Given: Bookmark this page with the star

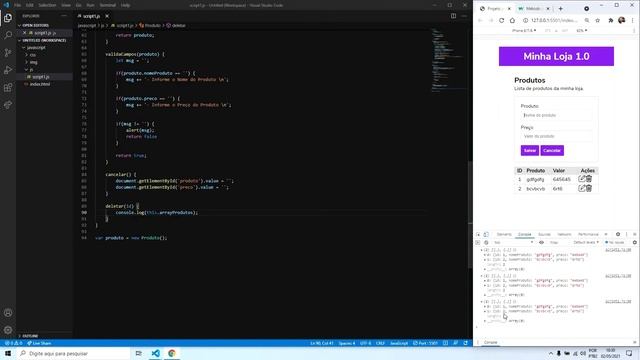Looking at the screenshot, I should tap(598, 20).
